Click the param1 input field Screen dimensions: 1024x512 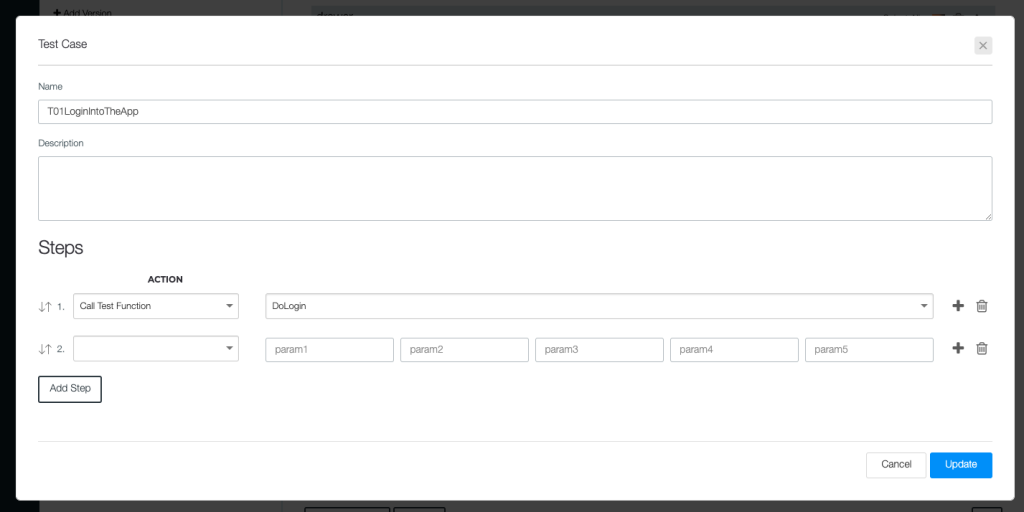coord(330,349)
